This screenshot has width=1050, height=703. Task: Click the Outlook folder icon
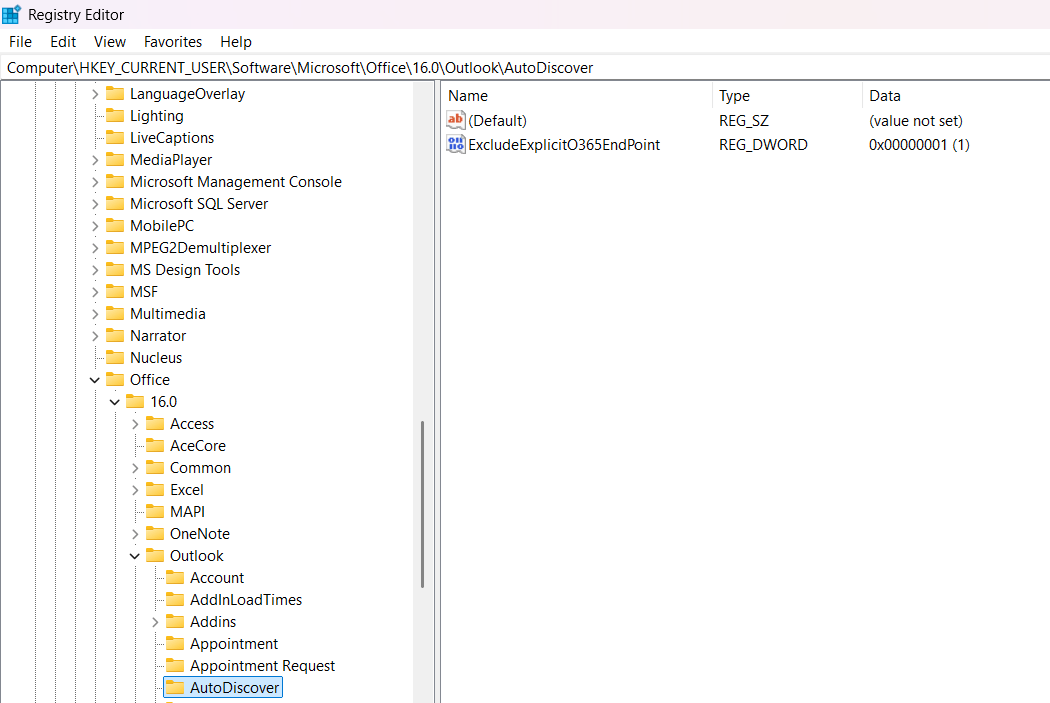[x=155, y=555]
